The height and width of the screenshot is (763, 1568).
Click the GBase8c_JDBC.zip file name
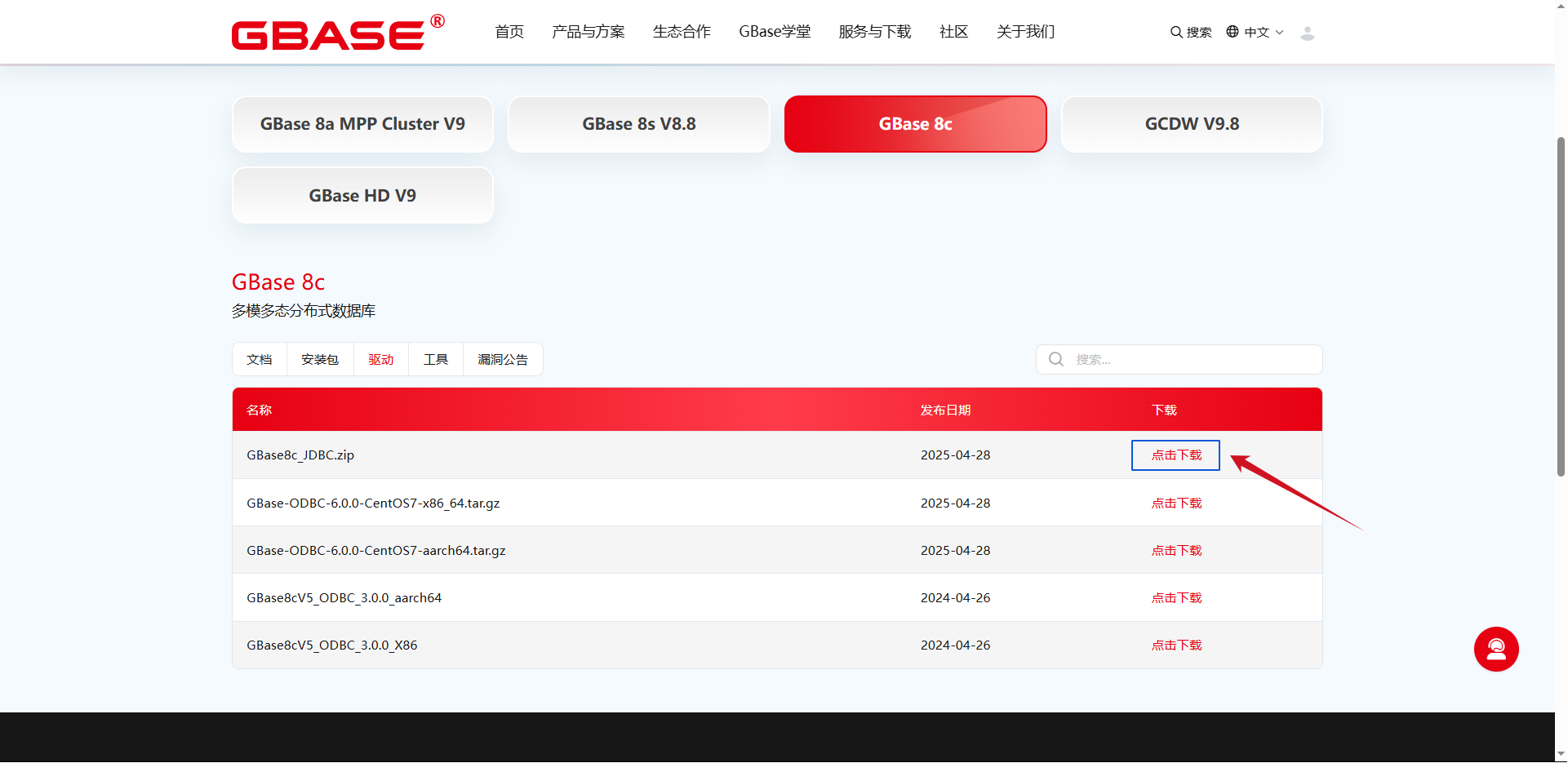pyautogui.click(x=300, y=455)
